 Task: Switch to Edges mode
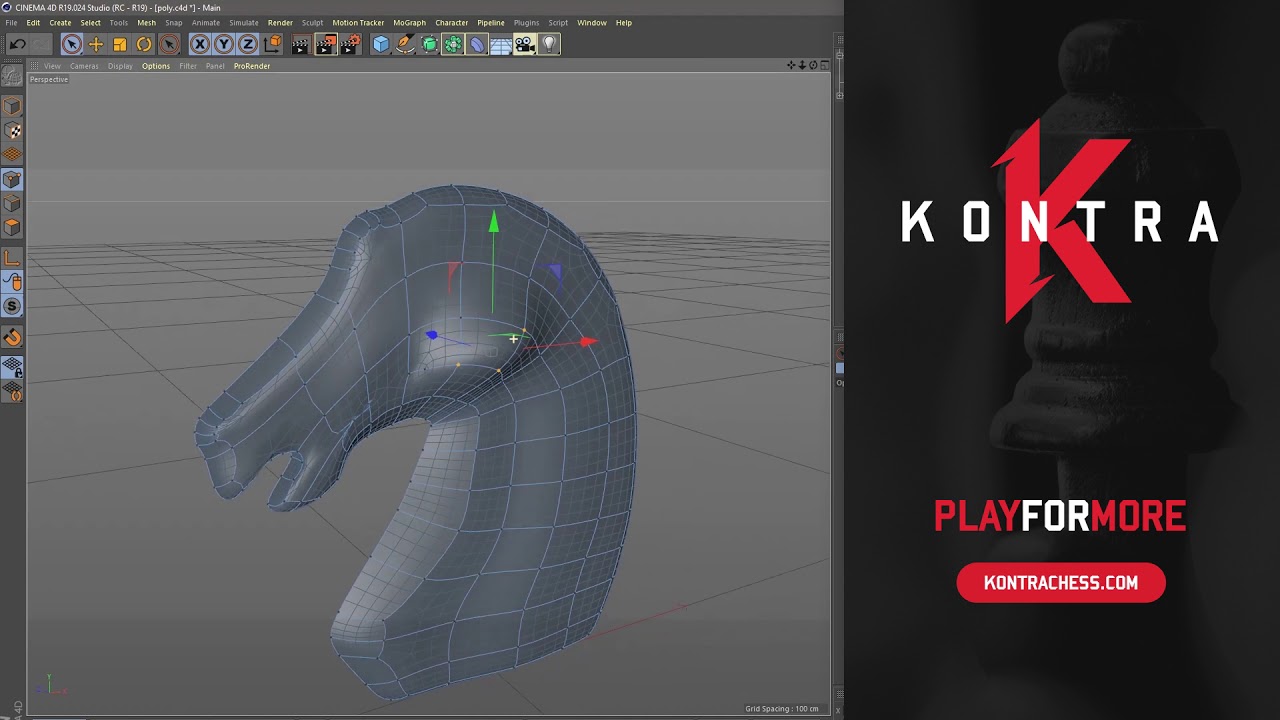[x=12, y=204]
